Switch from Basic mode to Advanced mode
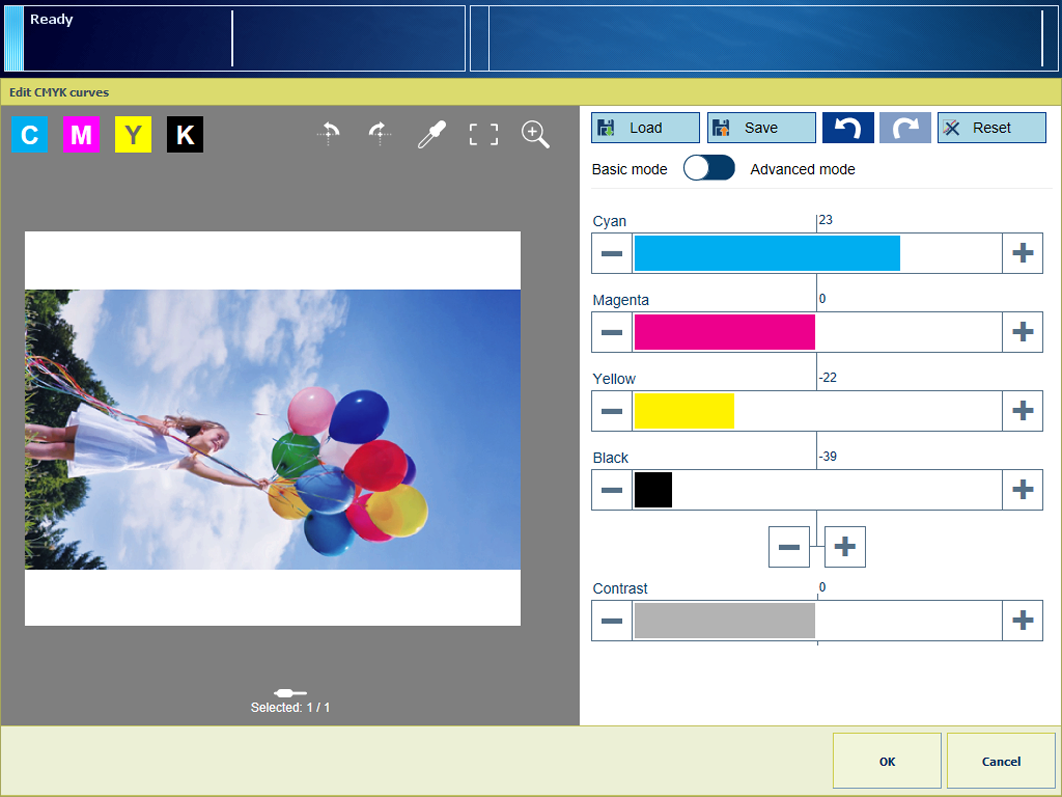Image resolution: width=1062 pixels, height=797 pixels. point(709,169)
